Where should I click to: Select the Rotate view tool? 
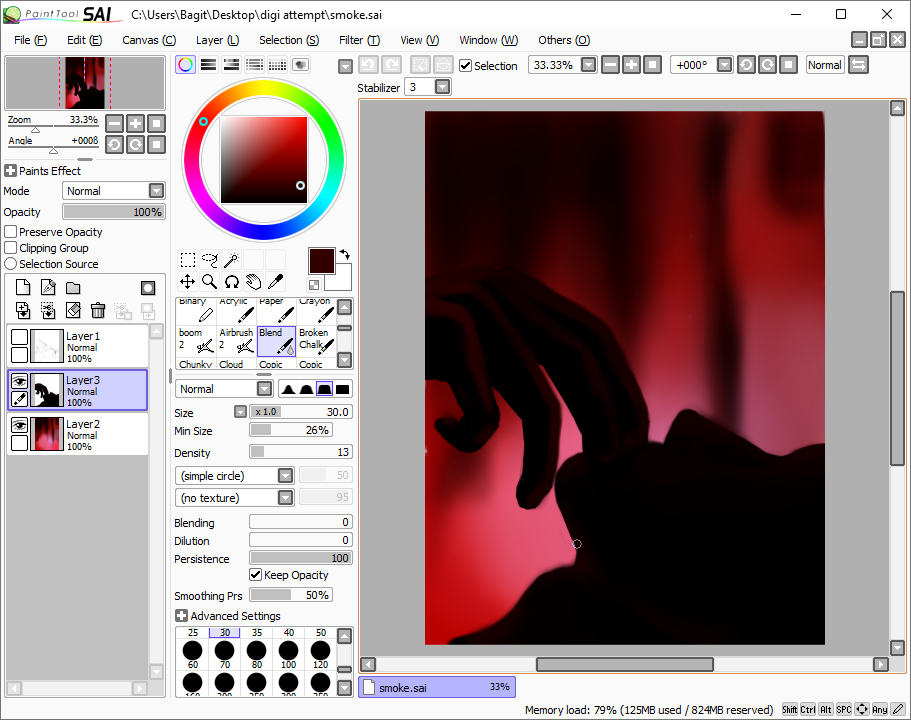pos(231,282)
